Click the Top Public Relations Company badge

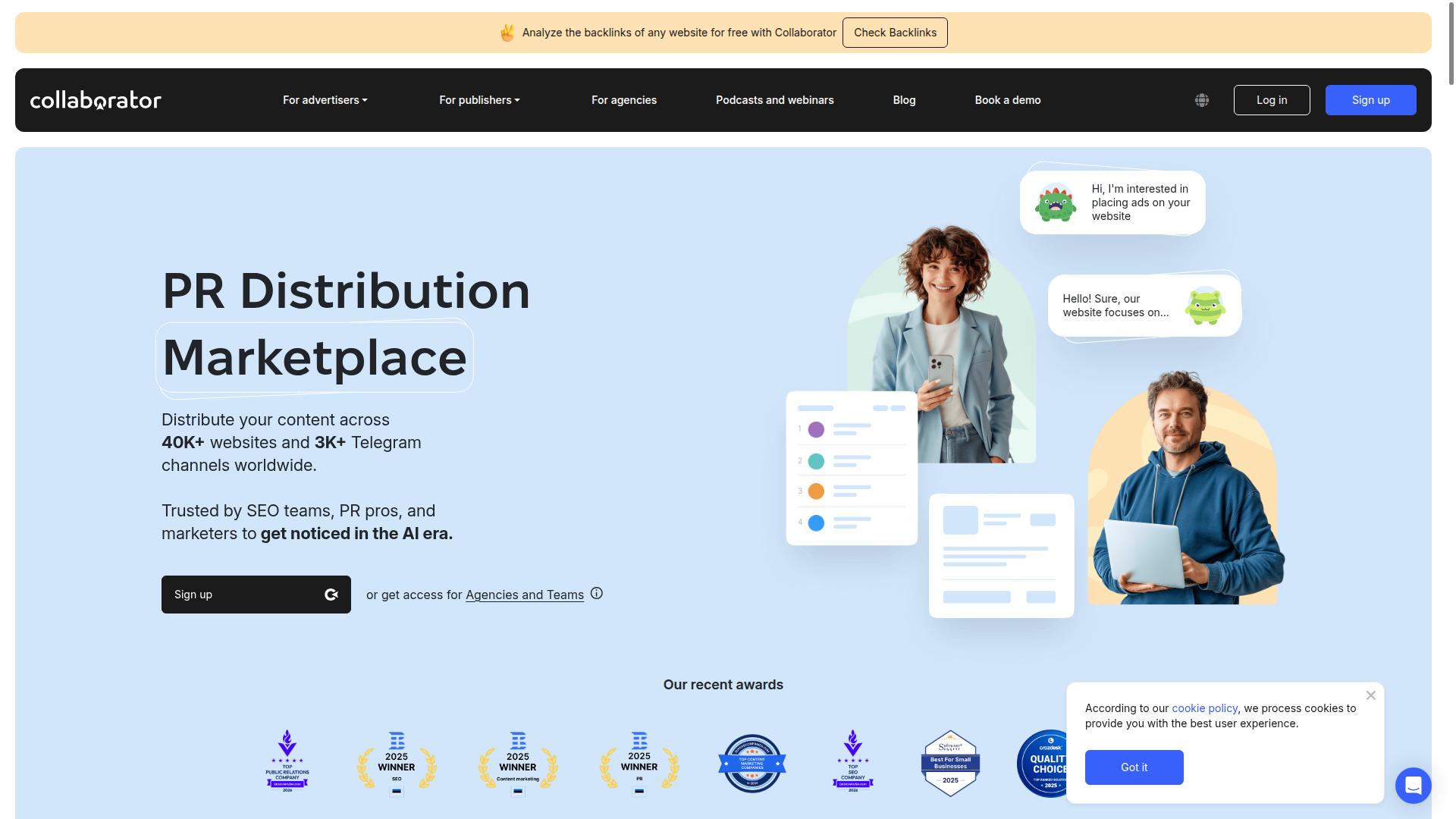[287, 762]
